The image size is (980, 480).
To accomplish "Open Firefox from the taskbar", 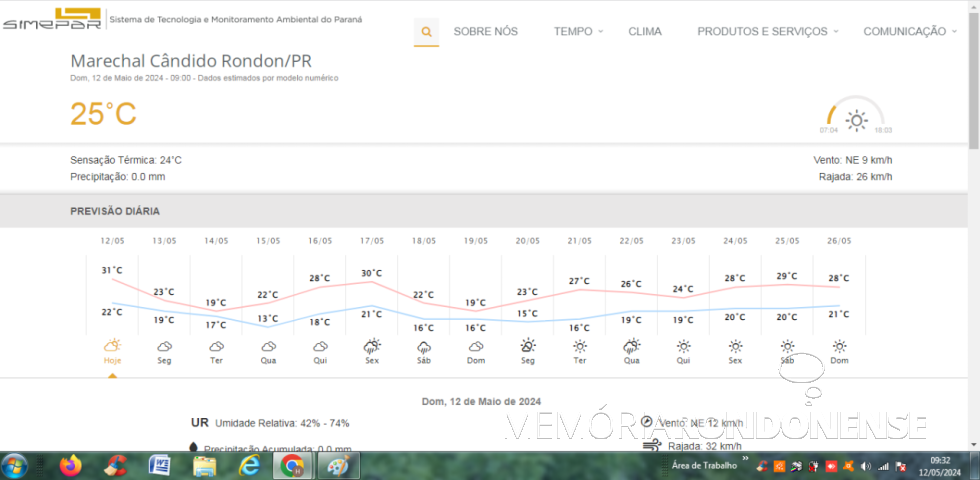I will (x=70, y=466).
